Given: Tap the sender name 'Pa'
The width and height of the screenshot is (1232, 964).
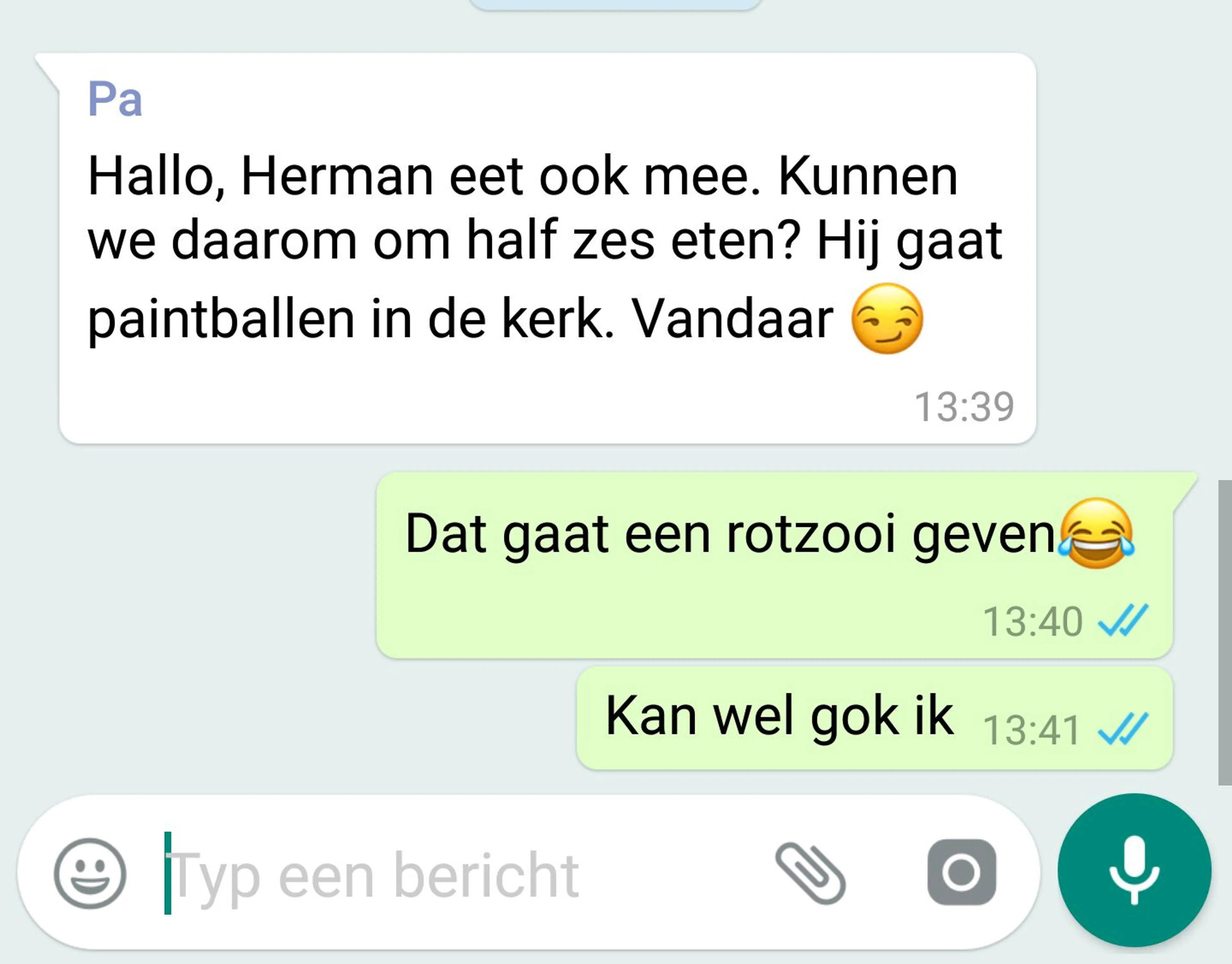Looking at the screenshot, I should pos(115,99).
